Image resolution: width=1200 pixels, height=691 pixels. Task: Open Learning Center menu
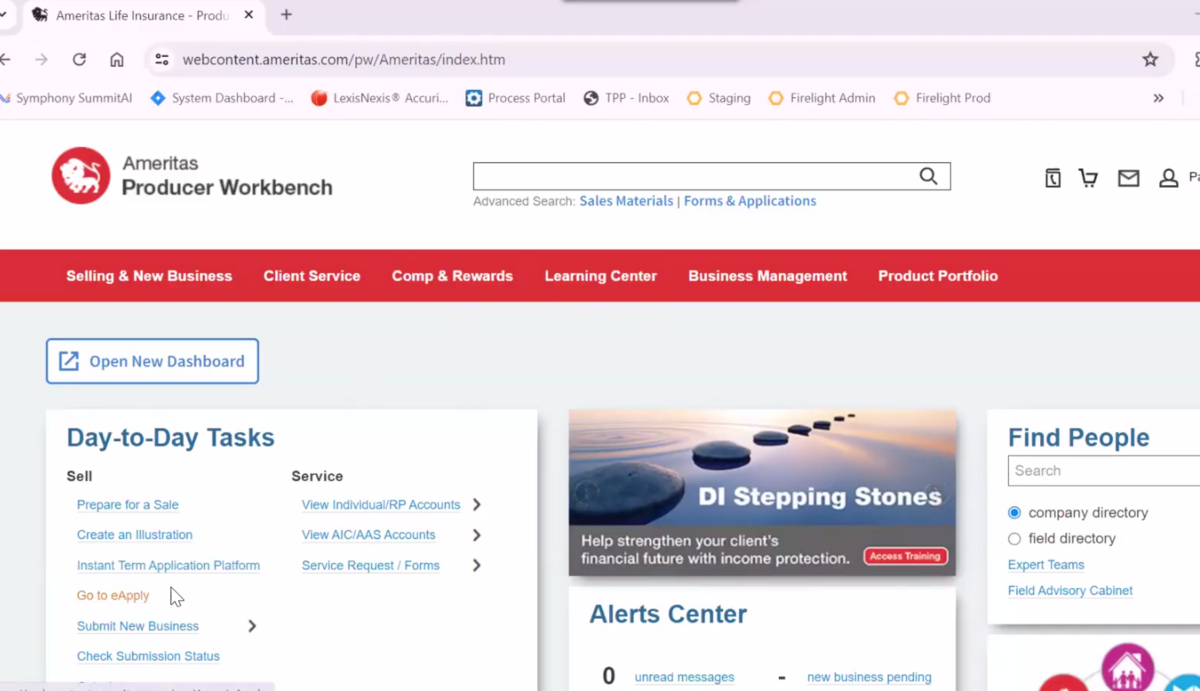point(601,276)
